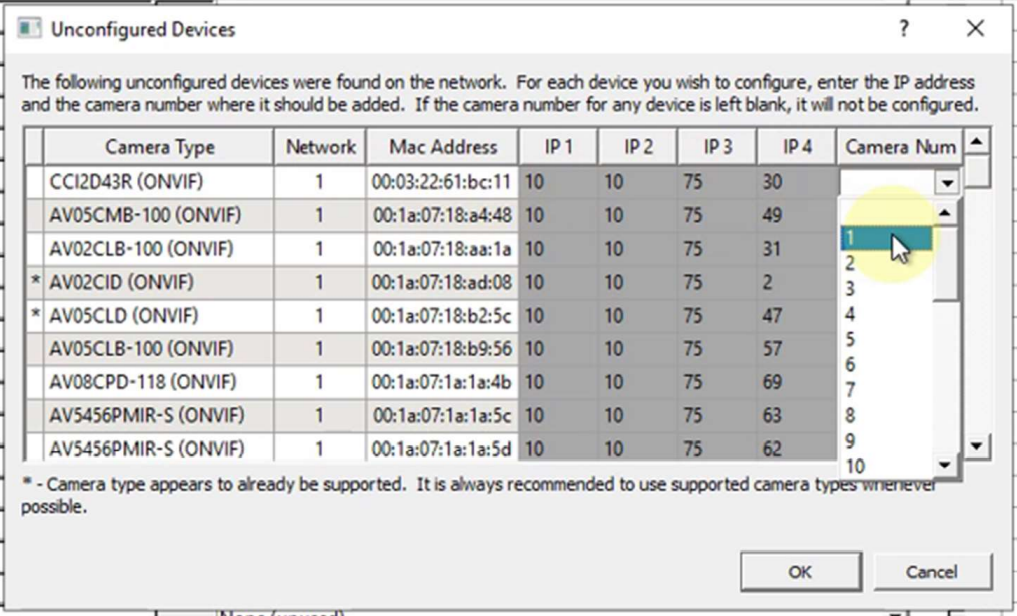Click the Unconfigured Devices window icon
Viewport: 1017px width, 616px height.
click(29, 29)
